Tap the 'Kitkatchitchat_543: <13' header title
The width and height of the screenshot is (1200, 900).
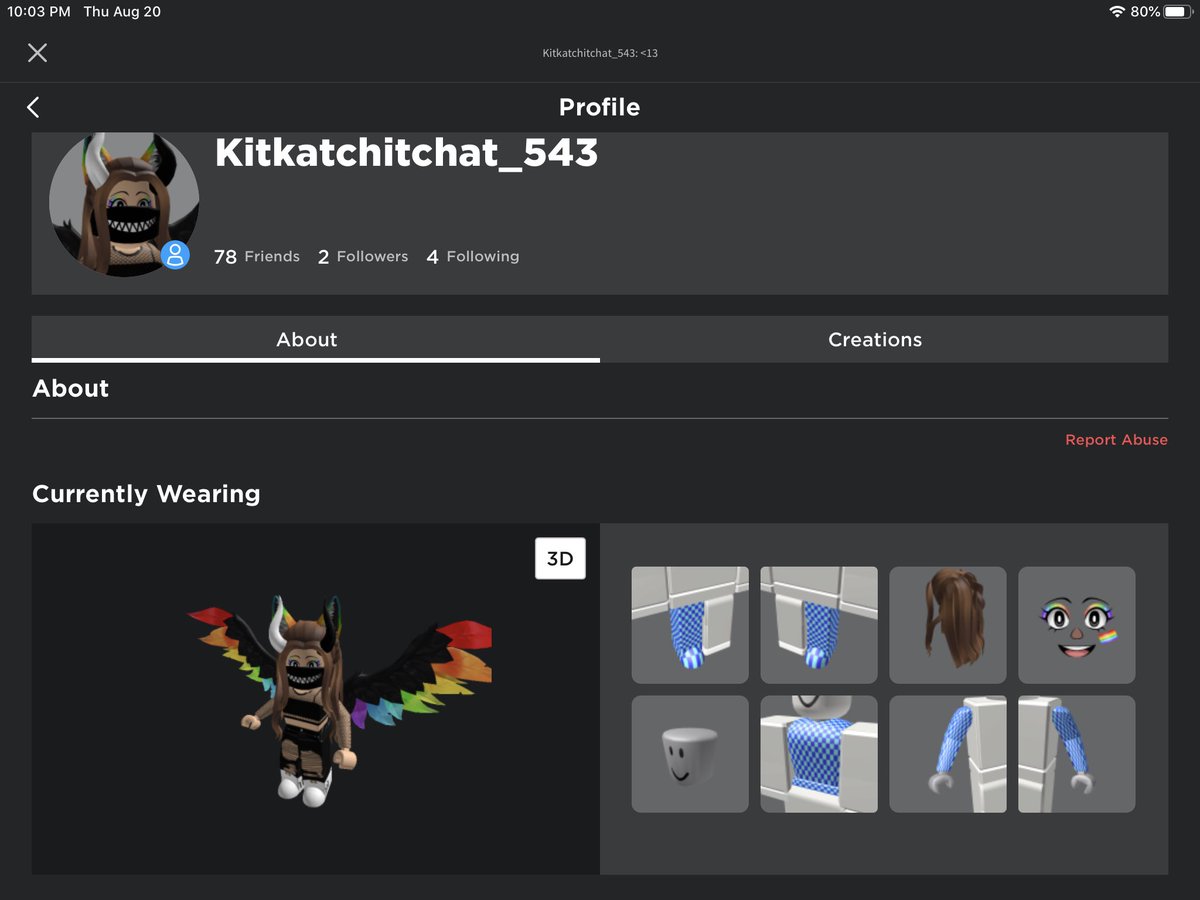(x=600, y=53)
